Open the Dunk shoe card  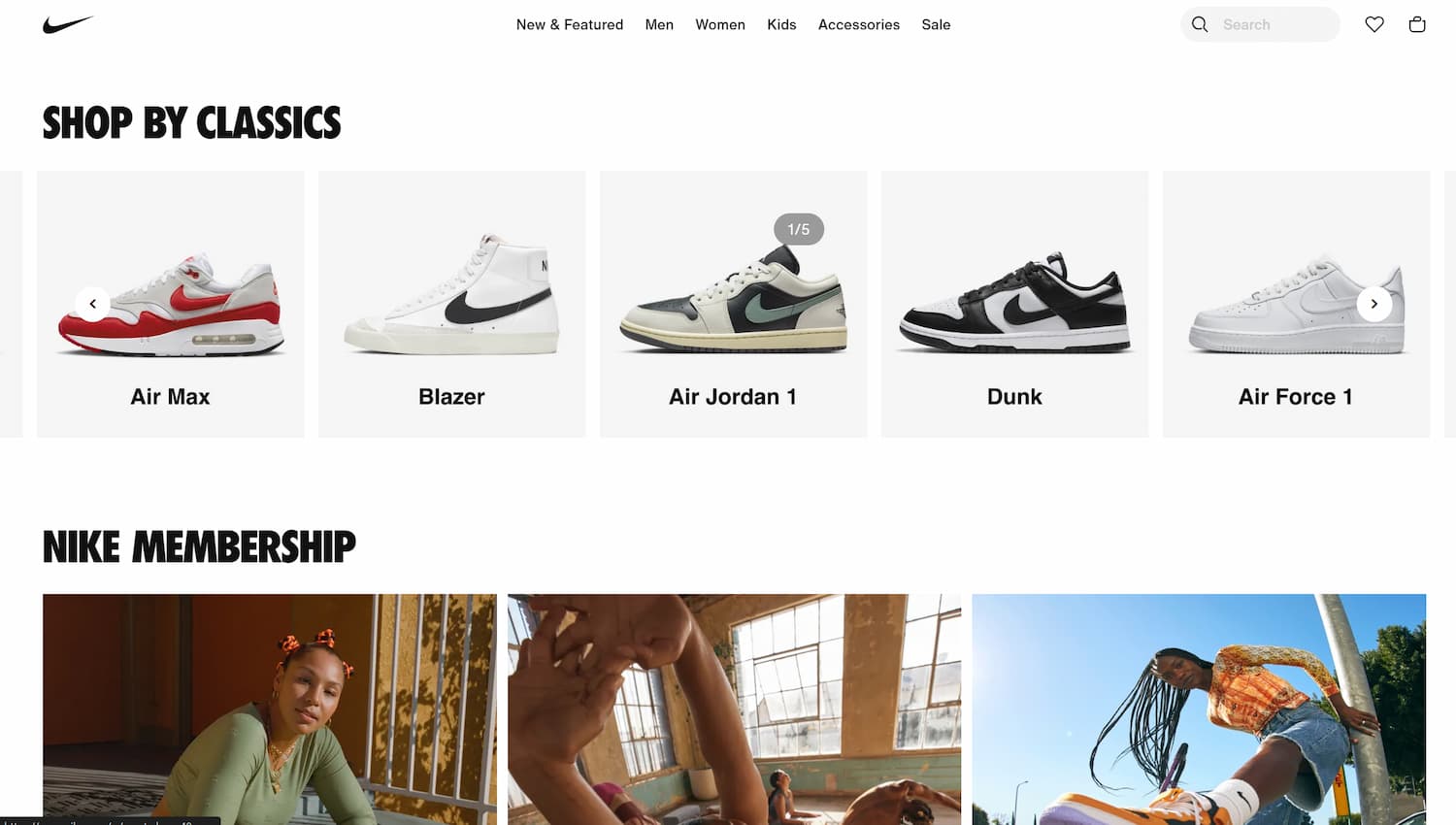pos(1015,304)
